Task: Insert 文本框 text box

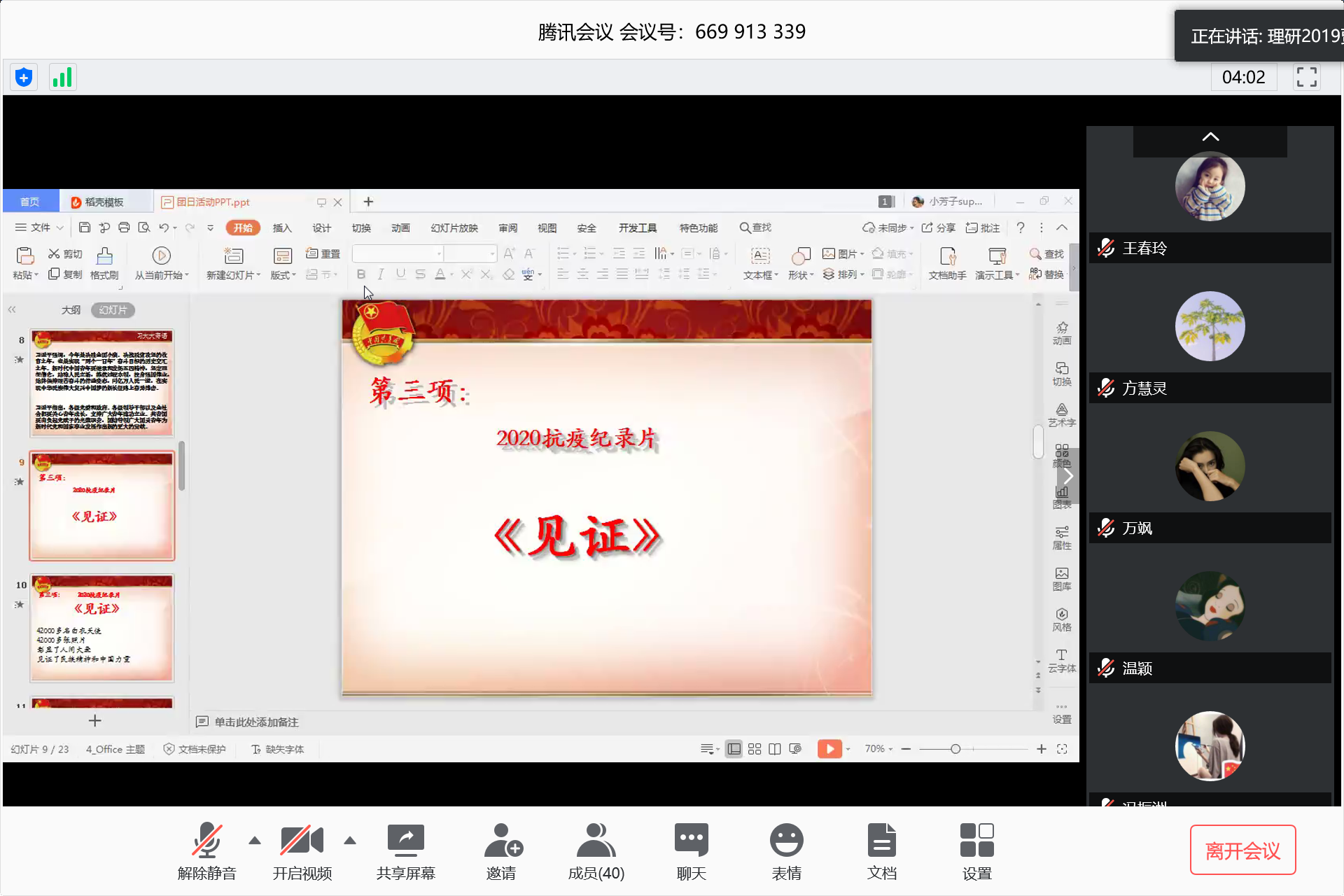Action: (760, 263)
